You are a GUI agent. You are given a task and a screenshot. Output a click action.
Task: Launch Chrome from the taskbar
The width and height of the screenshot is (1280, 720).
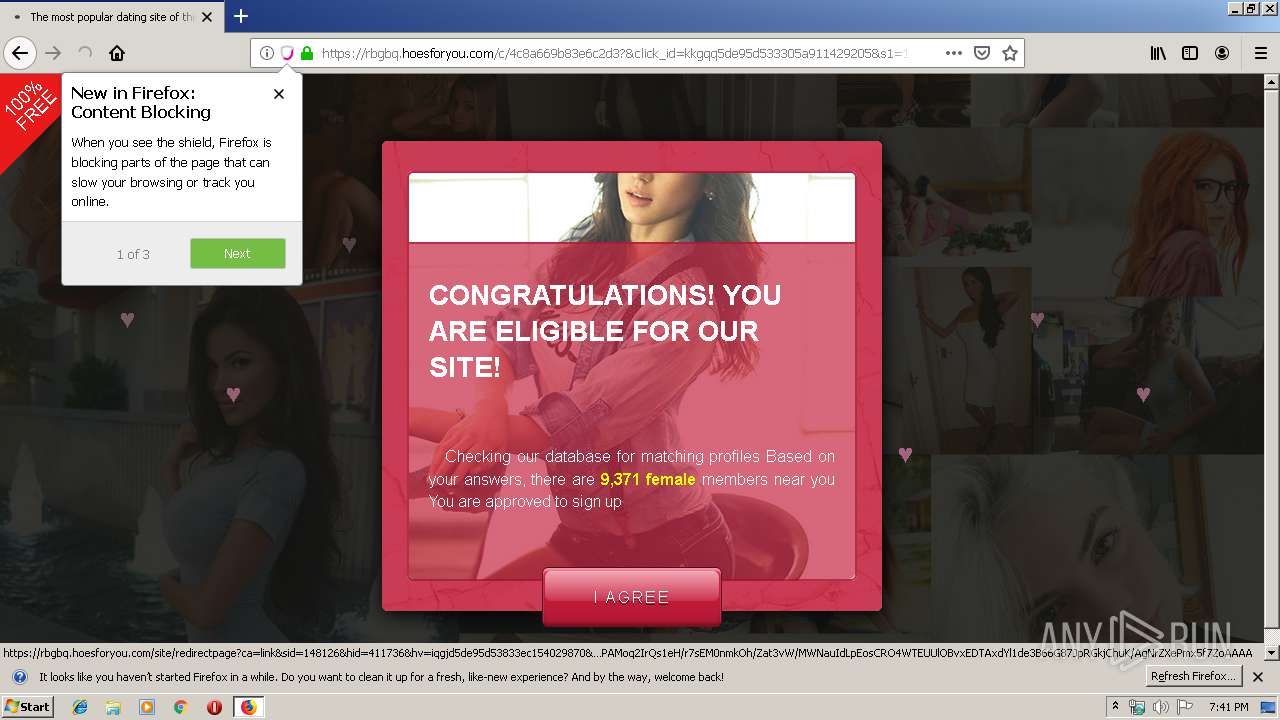click(x=181, y=707)
